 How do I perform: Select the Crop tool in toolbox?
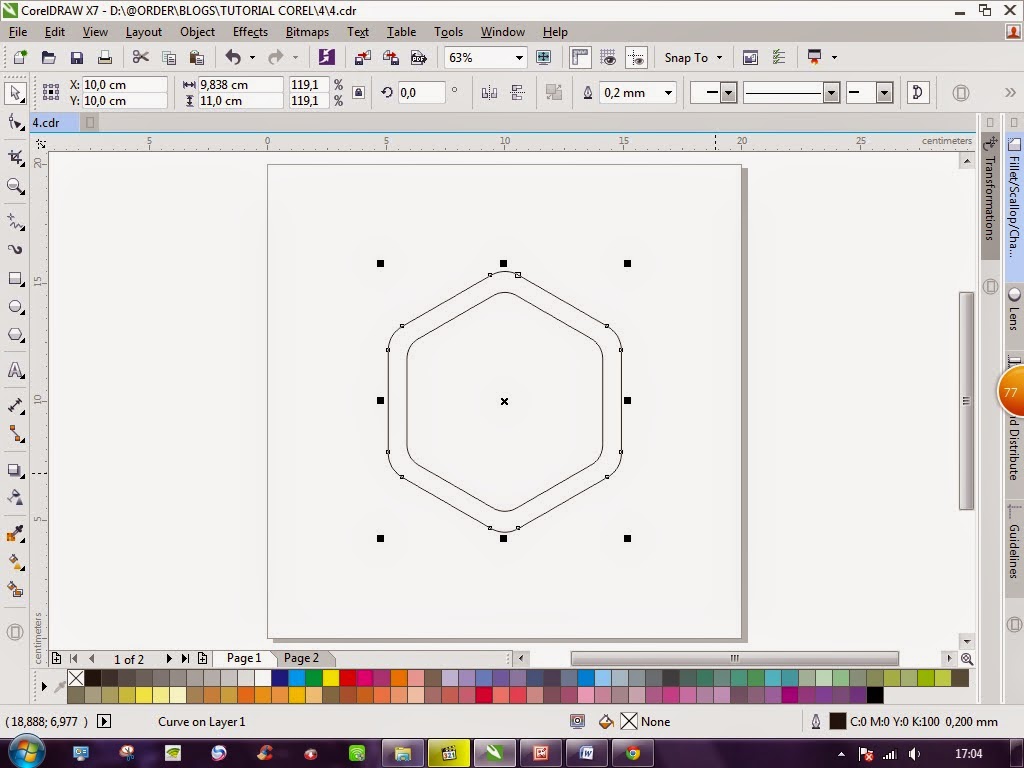(15, 157)
